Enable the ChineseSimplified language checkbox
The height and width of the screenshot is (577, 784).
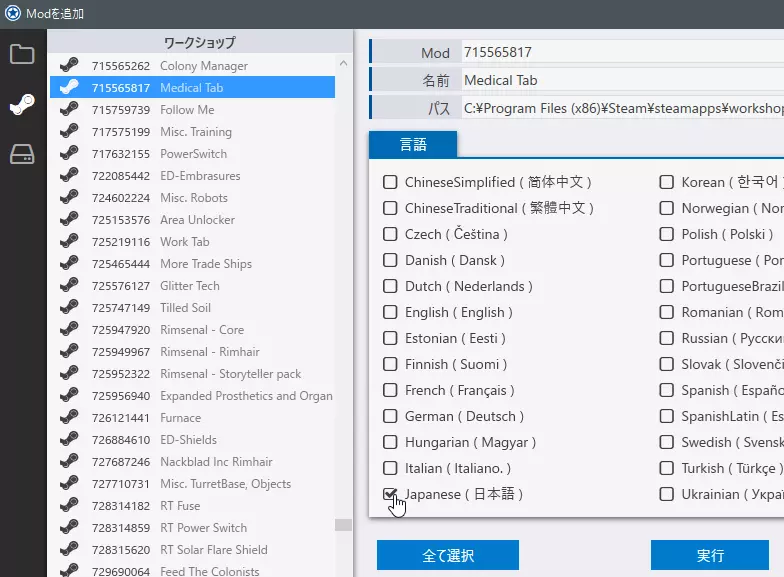click(x=390, y=182)
